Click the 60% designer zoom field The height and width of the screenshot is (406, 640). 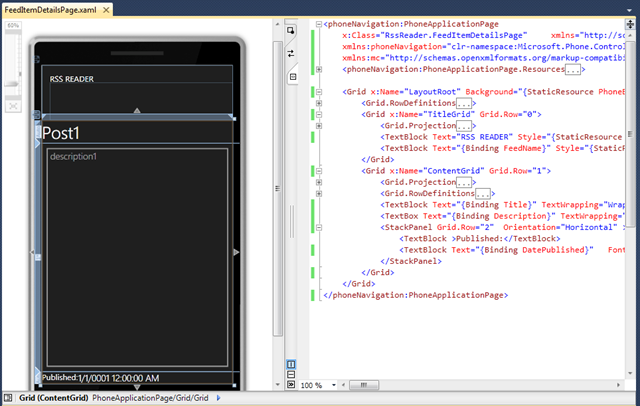(x=13, y=25)
